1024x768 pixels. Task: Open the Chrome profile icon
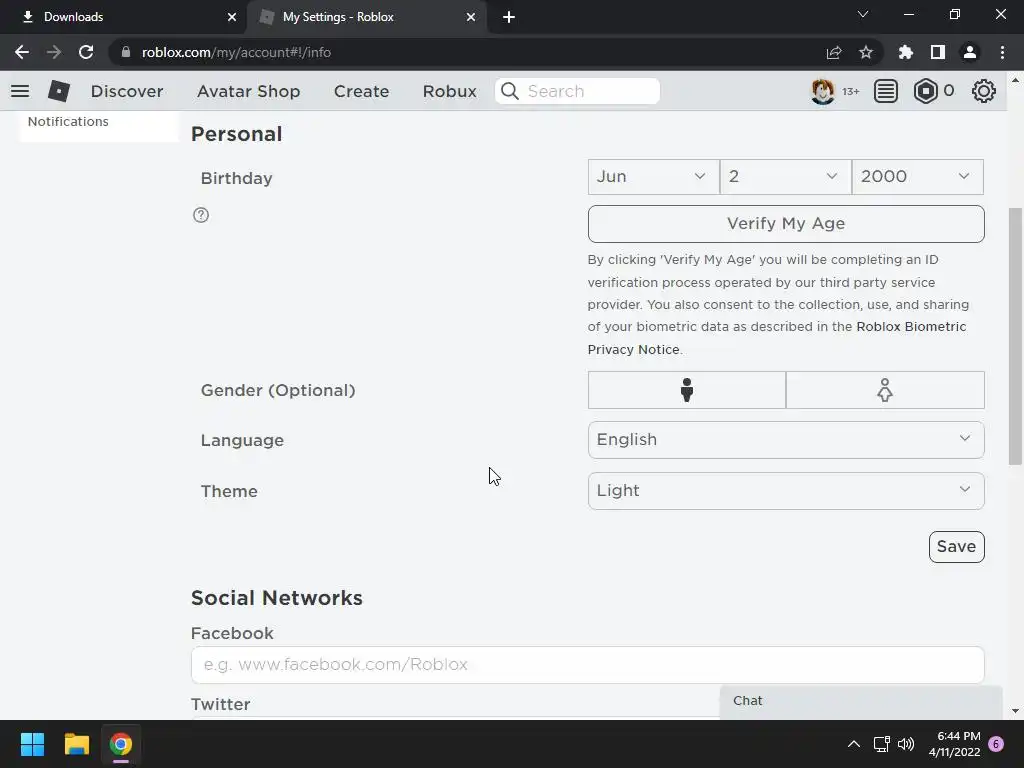coord(970,52)
